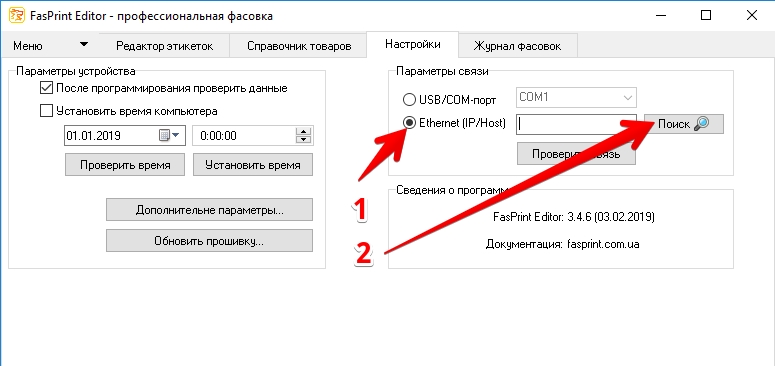Click the IP/Host address input field

[x=576, y=124]
